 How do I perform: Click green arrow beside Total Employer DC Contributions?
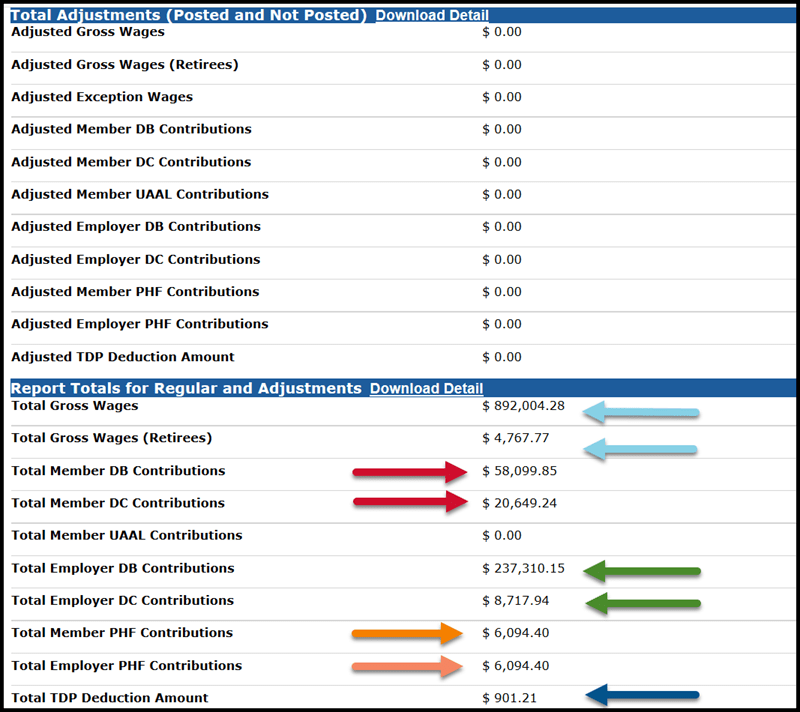click(642, 603)
